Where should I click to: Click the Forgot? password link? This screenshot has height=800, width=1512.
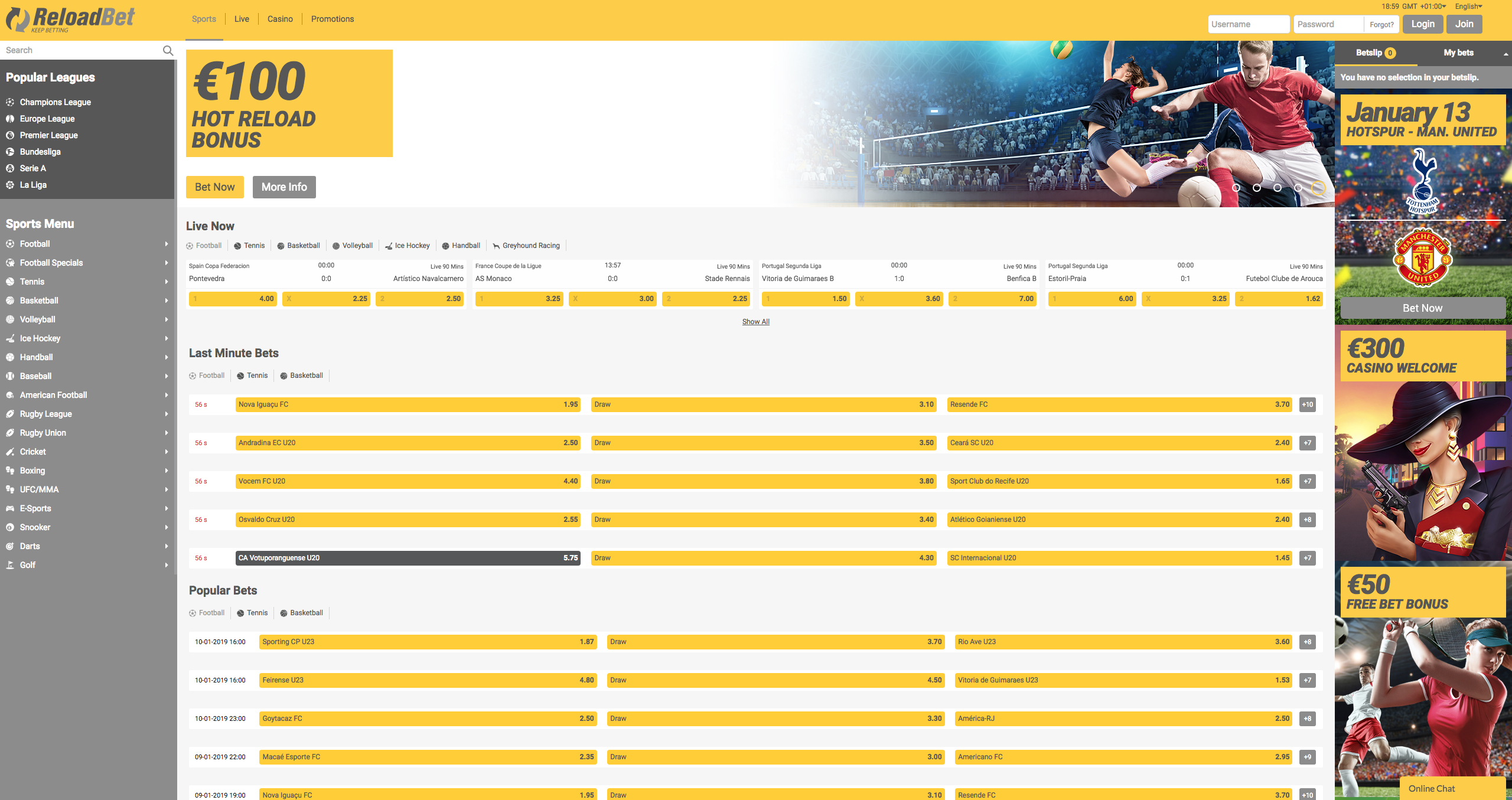pyautogui.click(x=1381, y=25)
